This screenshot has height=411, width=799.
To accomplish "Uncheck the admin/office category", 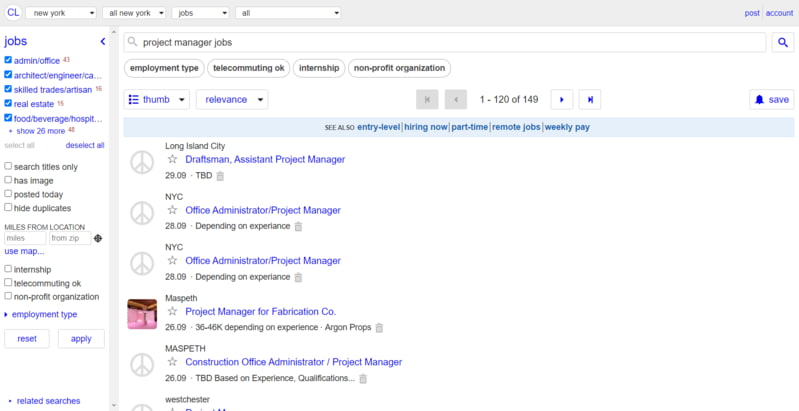I will [8, 60].
